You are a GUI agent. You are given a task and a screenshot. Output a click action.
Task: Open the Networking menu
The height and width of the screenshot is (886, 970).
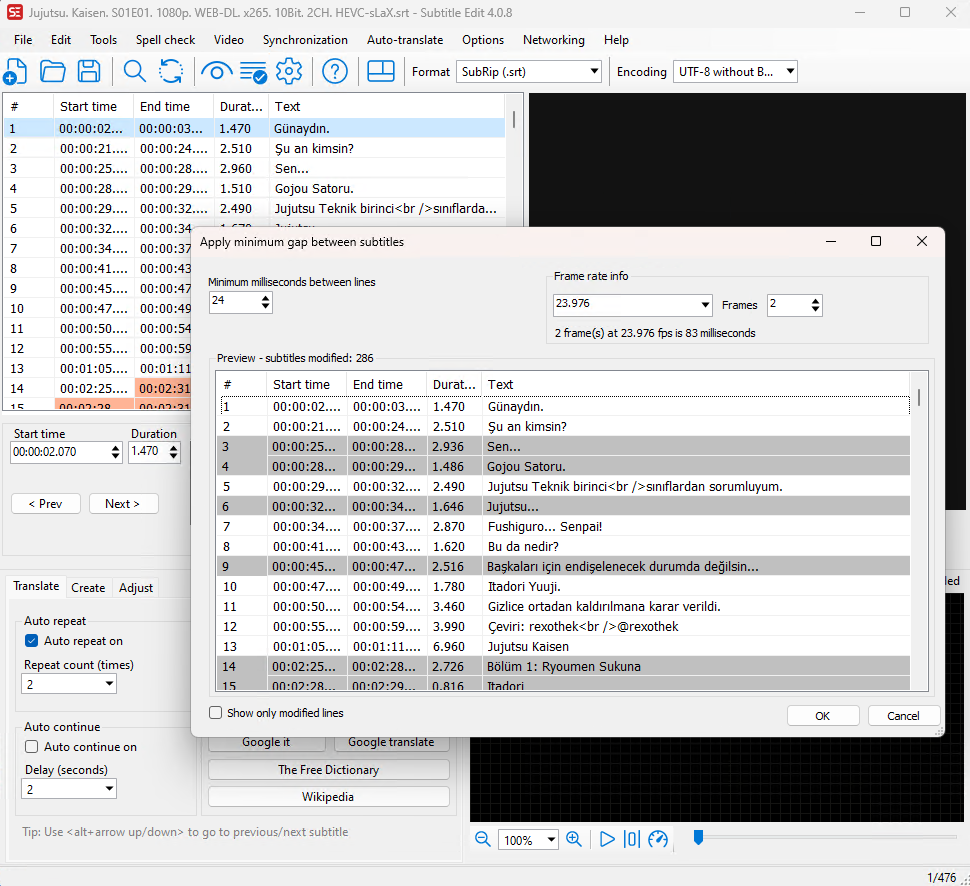coord(554,40)
